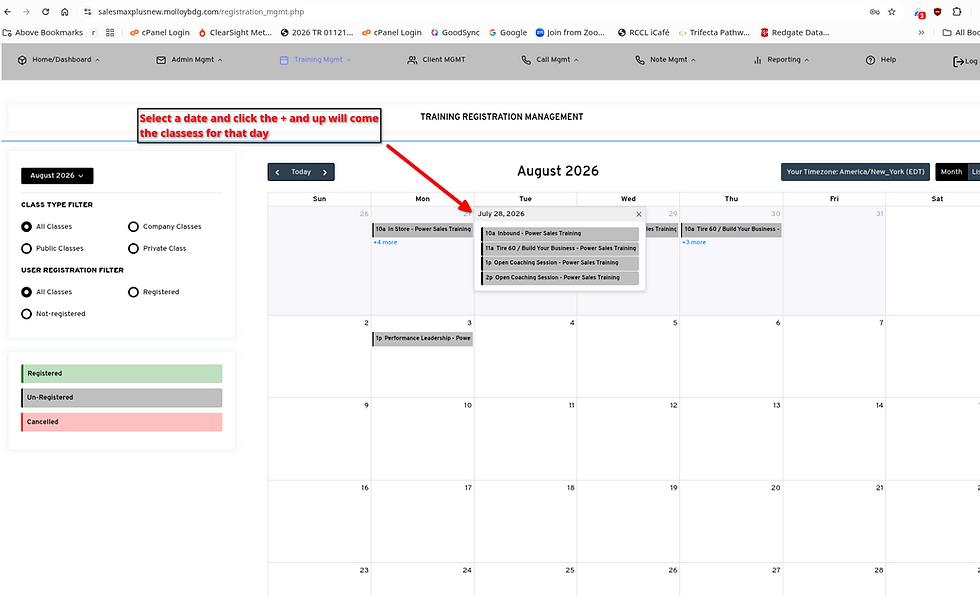Viewport: 980px width, 596px height.
Task: Open the Training Mgmt menu
Action: (x=315, y=60)
